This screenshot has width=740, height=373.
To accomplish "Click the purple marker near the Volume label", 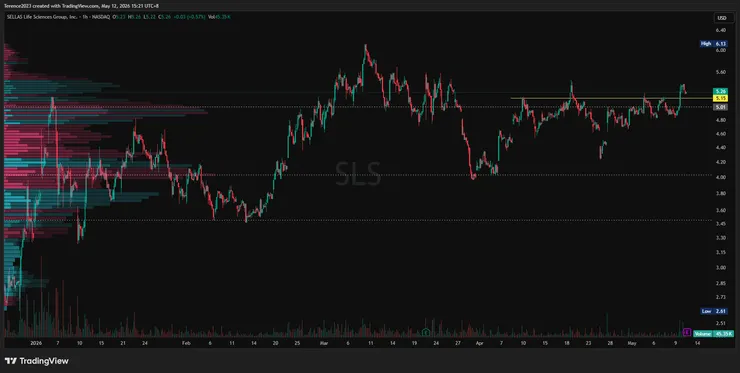I will tap(687, 333).
